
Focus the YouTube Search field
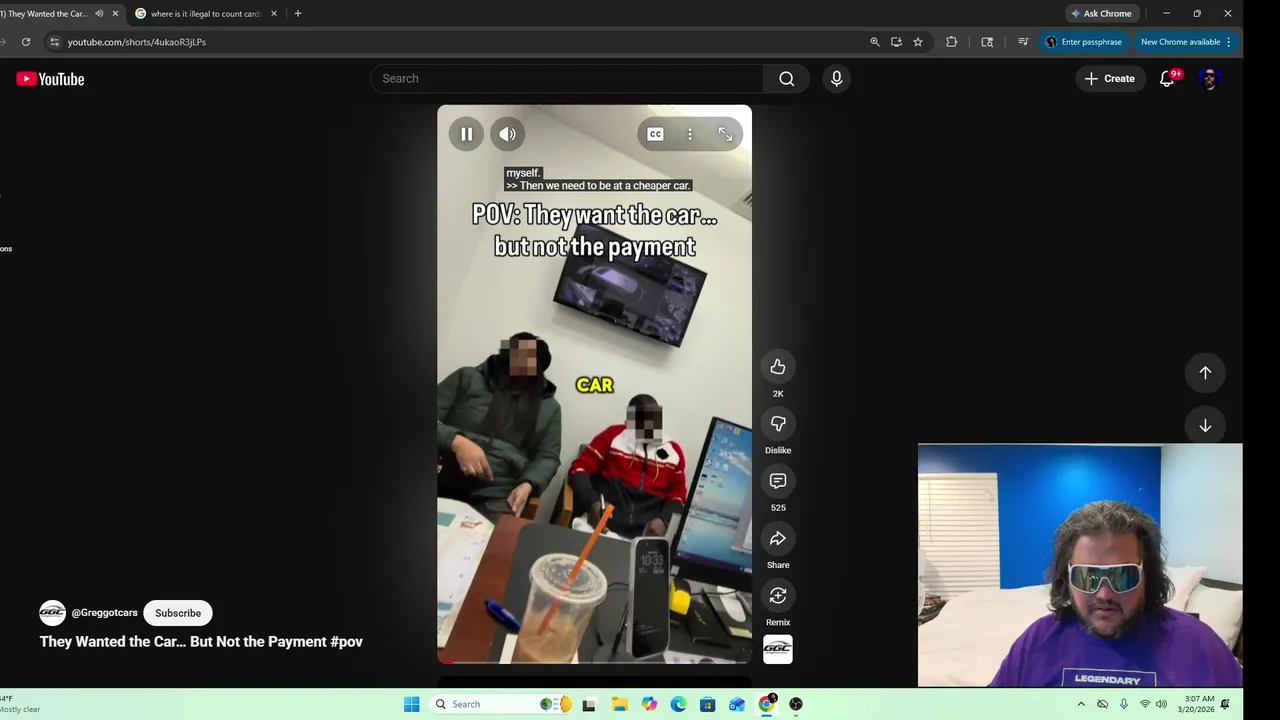click(x=567, y=79)
